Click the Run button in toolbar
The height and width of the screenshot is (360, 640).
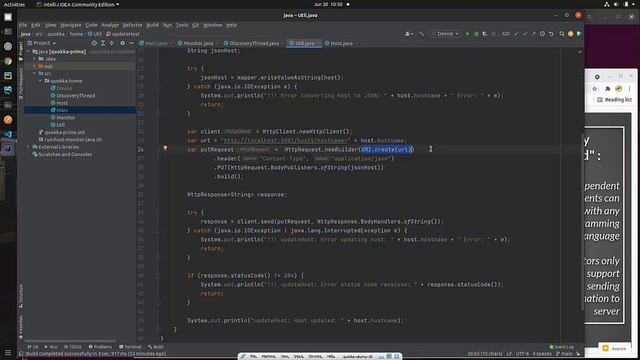tap(467, 34)
